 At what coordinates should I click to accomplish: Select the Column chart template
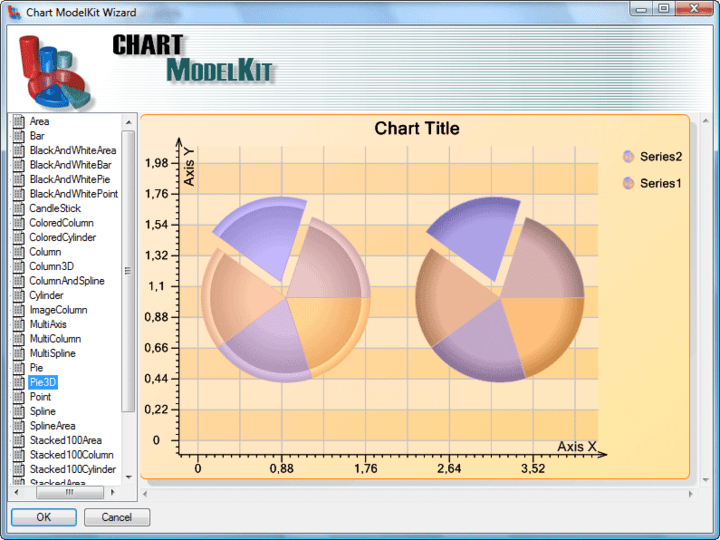[x=45, y=252]
